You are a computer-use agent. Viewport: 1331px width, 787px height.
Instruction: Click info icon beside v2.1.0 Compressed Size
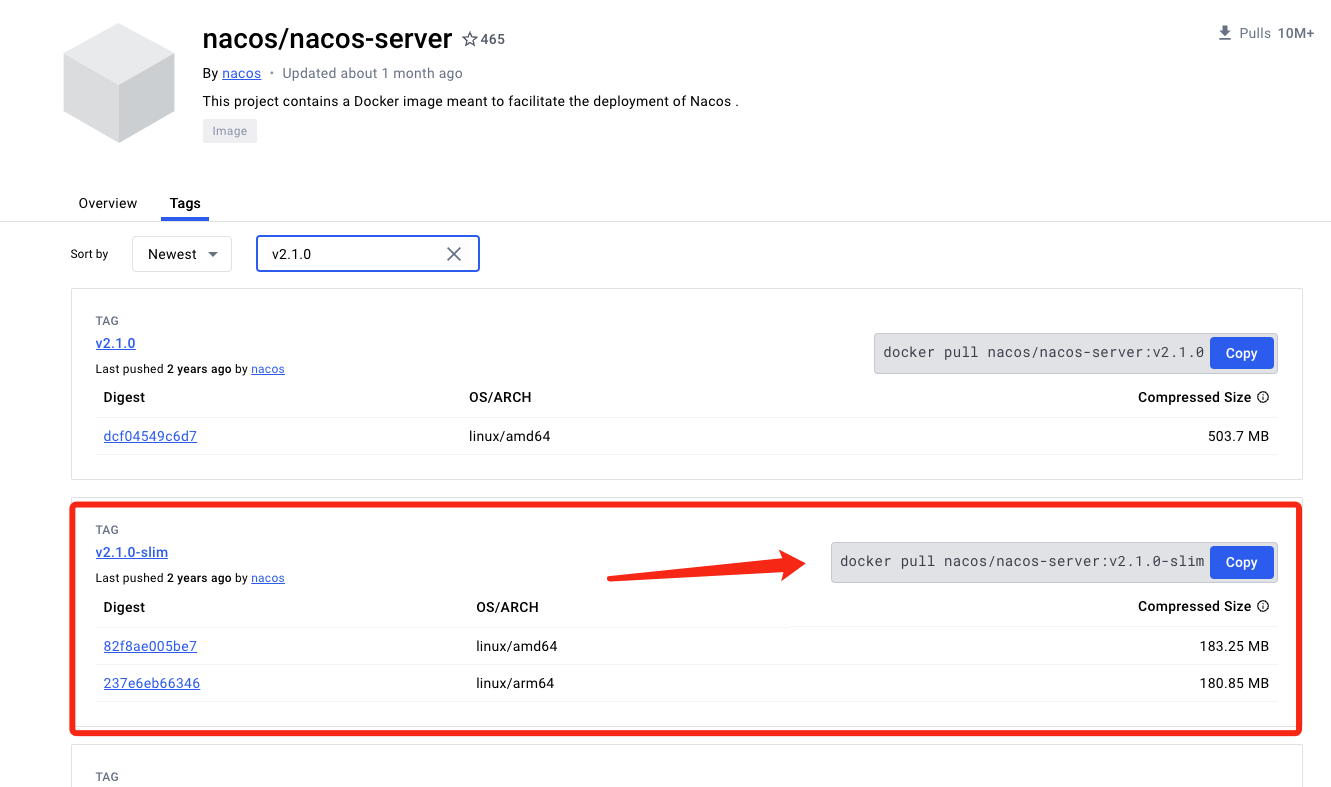(1263, 397)
